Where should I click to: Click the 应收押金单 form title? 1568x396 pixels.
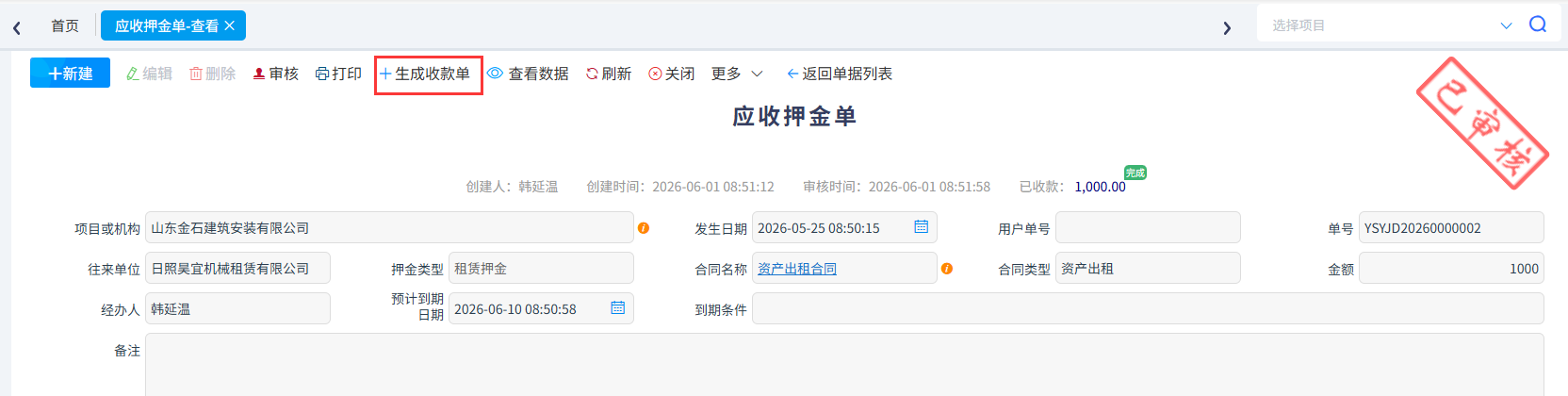coord(794,116)
